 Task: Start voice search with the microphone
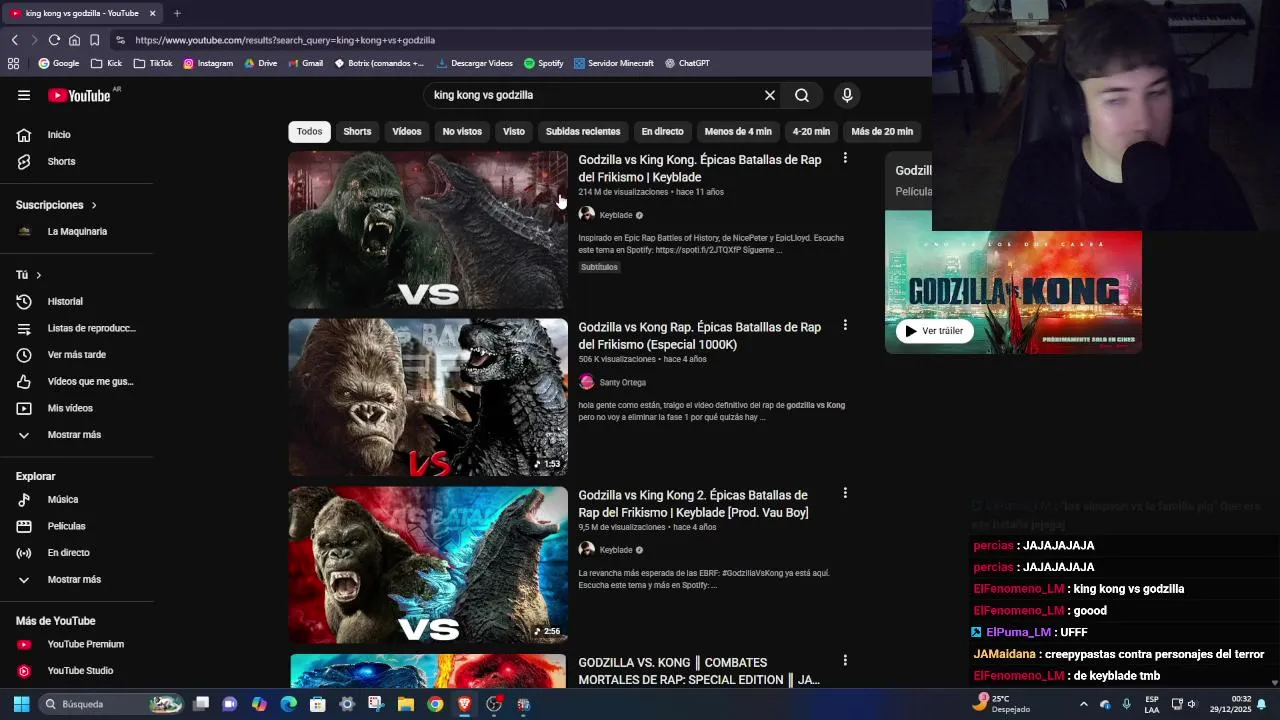coord(847,95)
